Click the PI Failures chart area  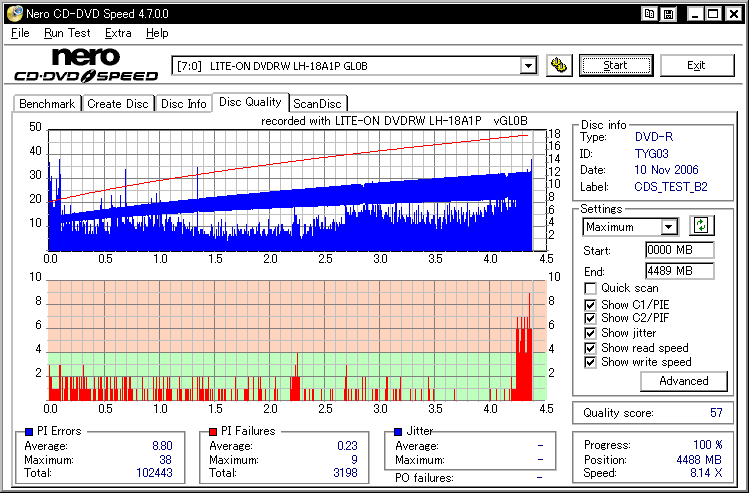click(297, 340)
